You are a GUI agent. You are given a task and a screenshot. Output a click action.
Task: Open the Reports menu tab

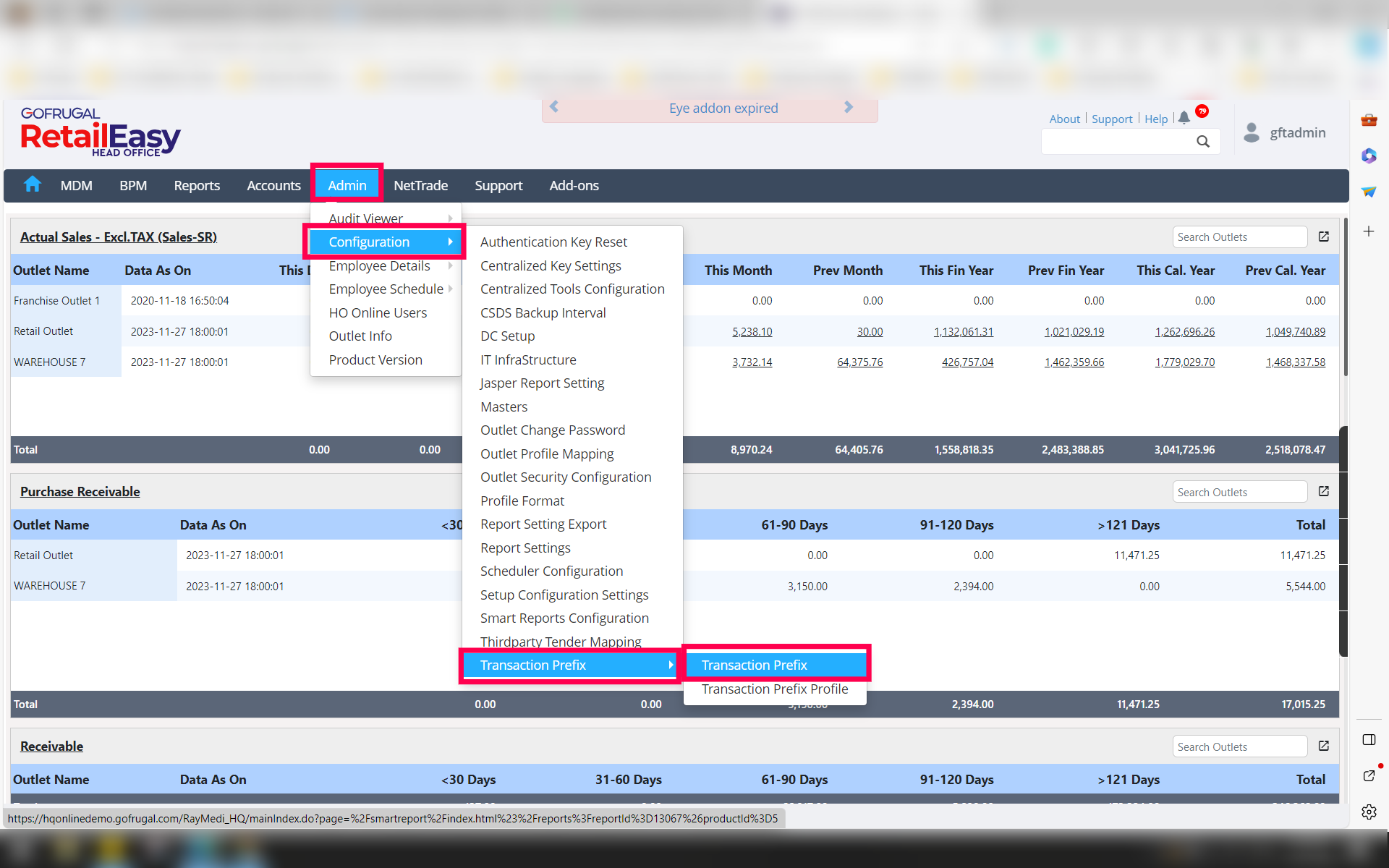(x=197, y=186)
